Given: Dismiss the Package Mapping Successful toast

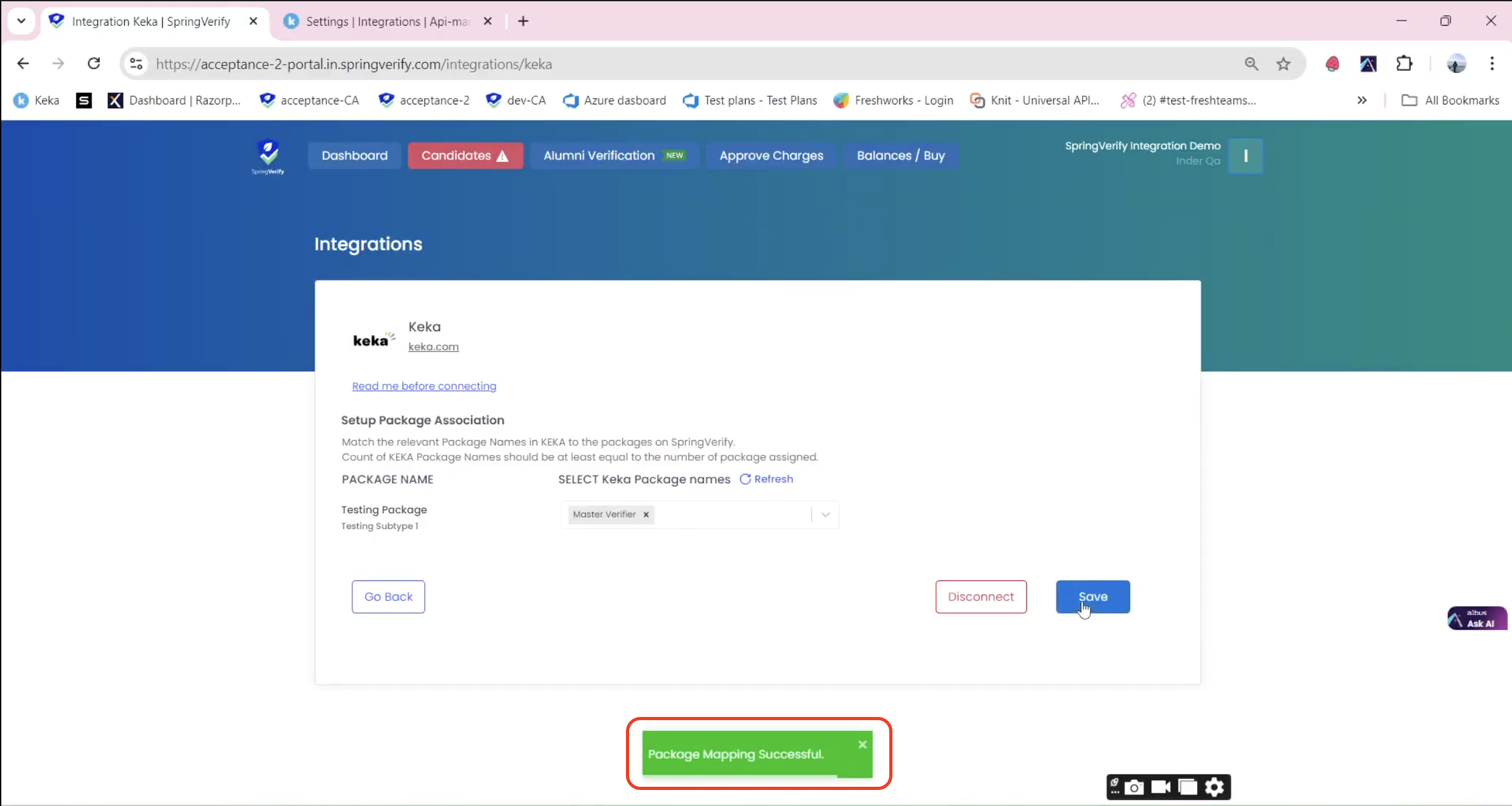Looking at the screenshot, I should point(862,744).
